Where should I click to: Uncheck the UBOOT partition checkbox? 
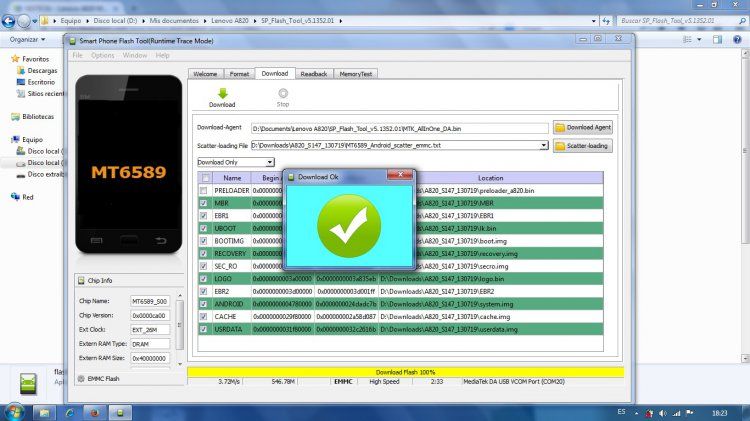click(204, 228)
